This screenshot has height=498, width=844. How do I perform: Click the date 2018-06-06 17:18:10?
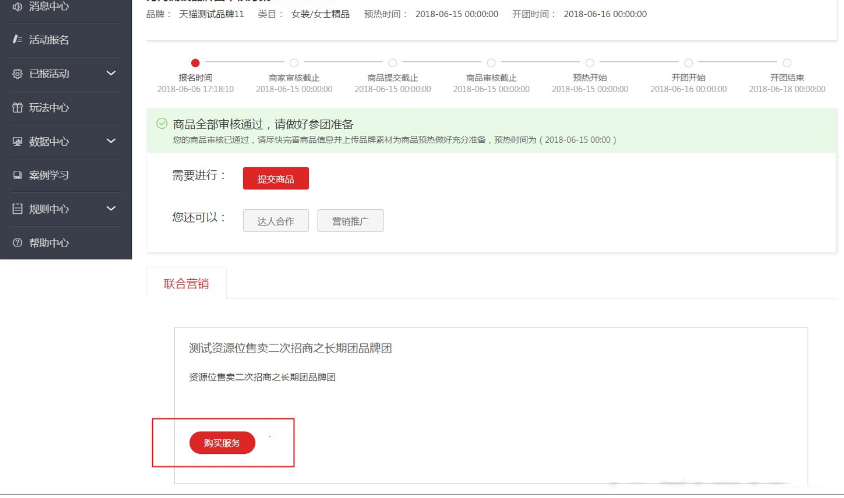195,89
